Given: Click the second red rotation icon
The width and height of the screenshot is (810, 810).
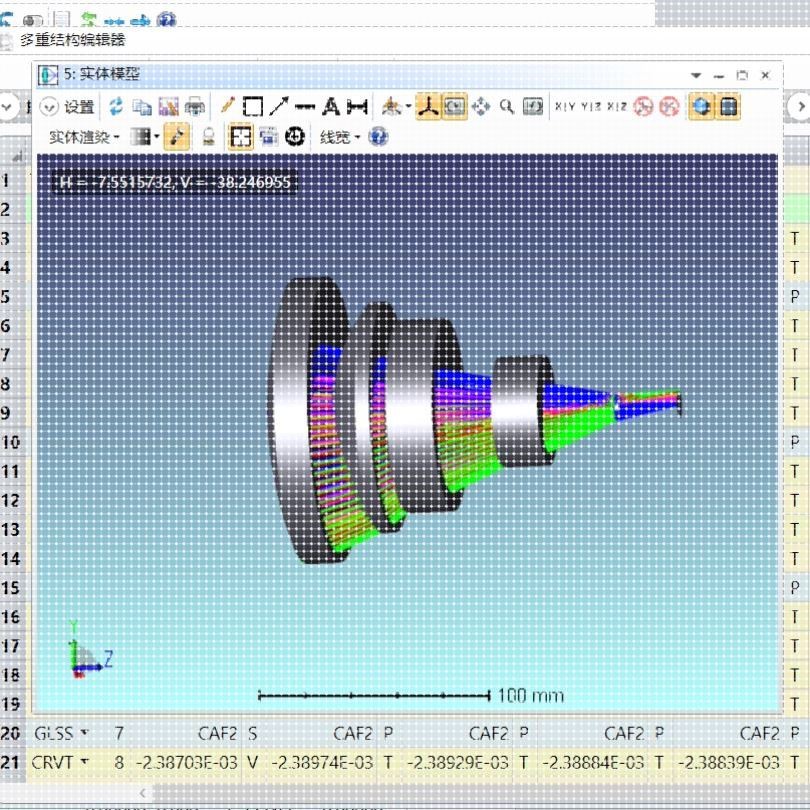Looking at the screenshot, I should (x=669, y=106).
